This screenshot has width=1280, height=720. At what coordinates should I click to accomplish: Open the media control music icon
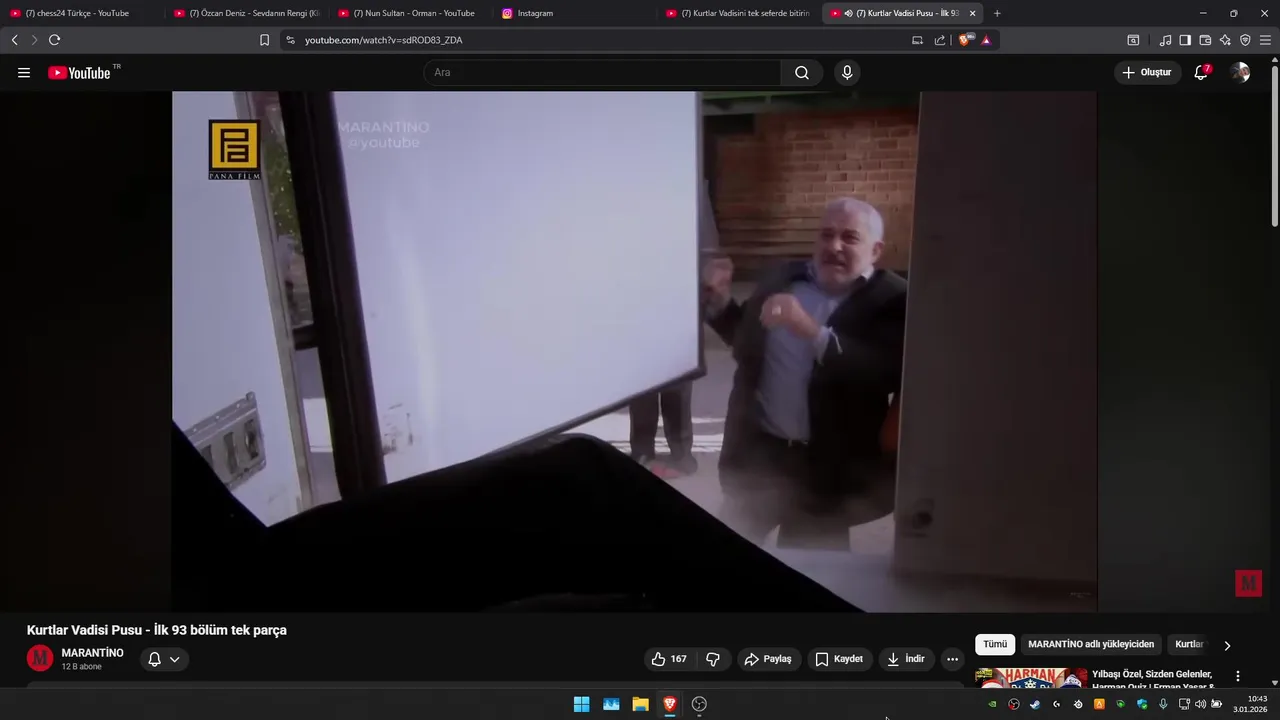[1165, 40]
